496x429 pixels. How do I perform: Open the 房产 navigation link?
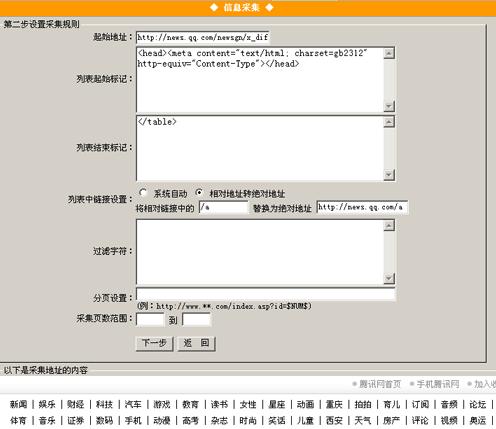tap(391, 420)
